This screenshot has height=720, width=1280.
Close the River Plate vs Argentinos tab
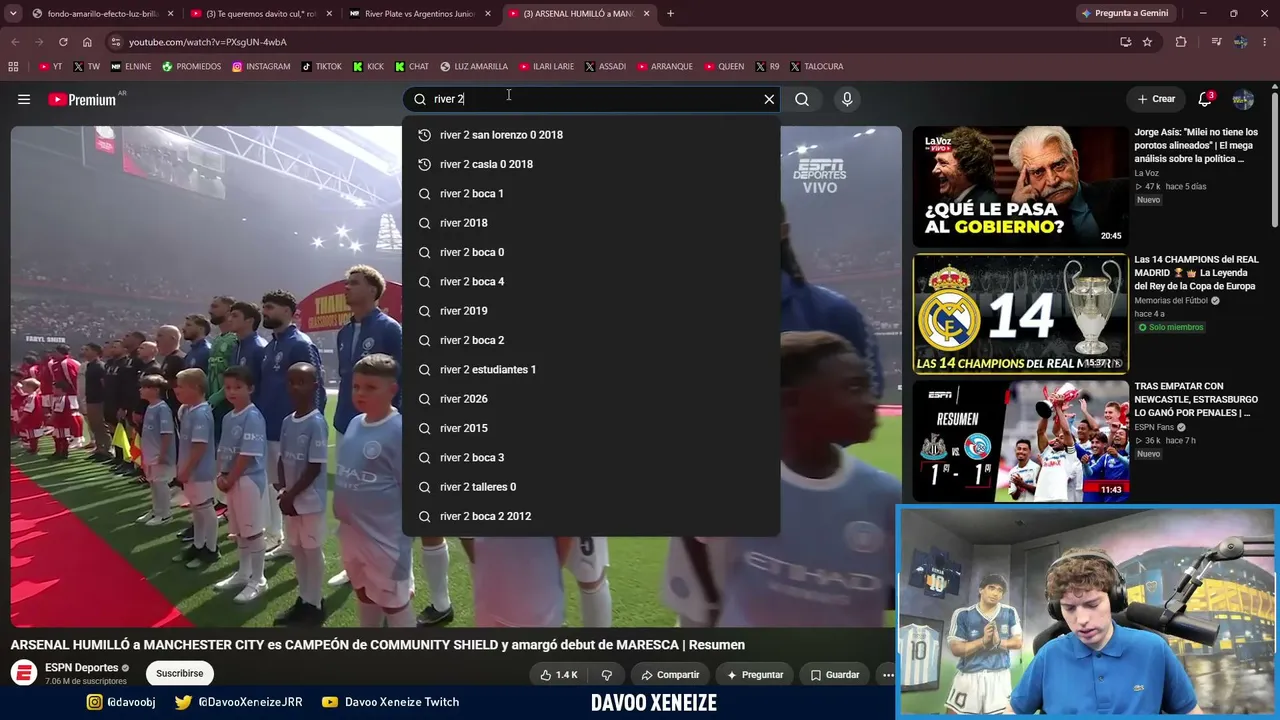(487, 14)
